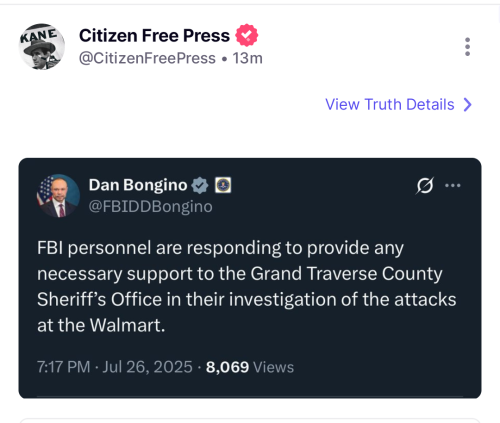Click the KANE hat avatar image

pyautogui.click(x=42, y=47)
